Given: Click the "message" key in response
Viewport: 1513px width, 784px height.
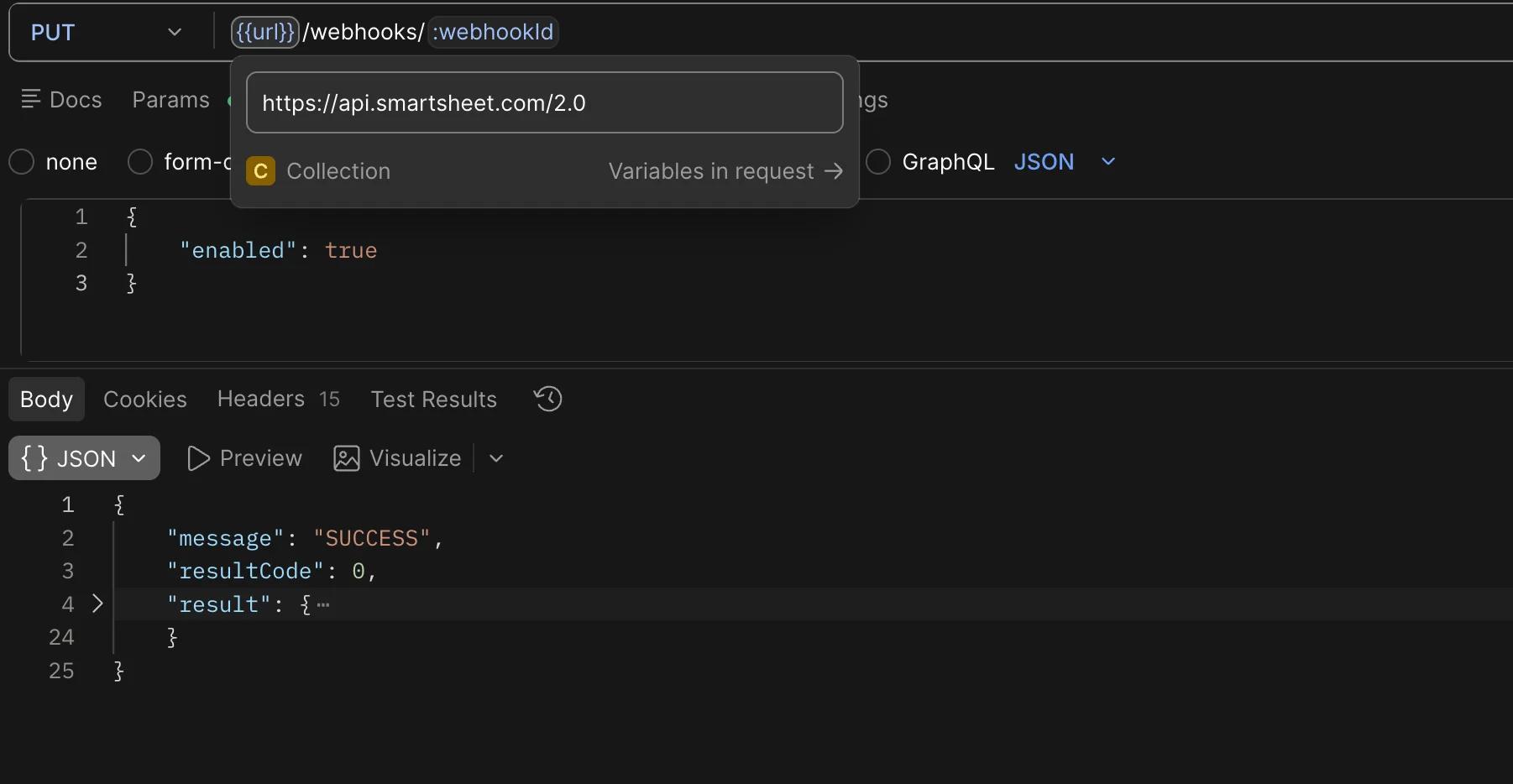Looking at the screenshot, I should coord(225,538).
